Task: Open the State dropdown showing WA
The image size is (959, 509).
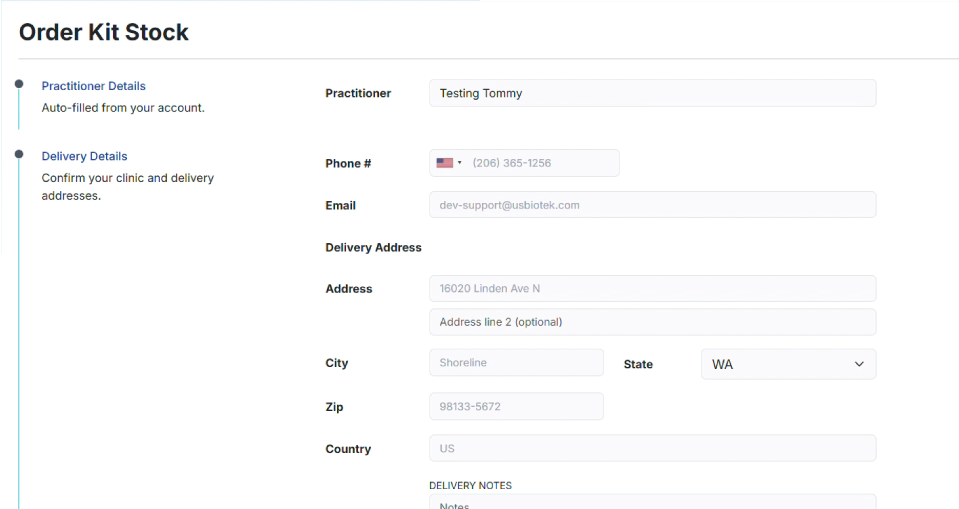Action: (788, 364)
